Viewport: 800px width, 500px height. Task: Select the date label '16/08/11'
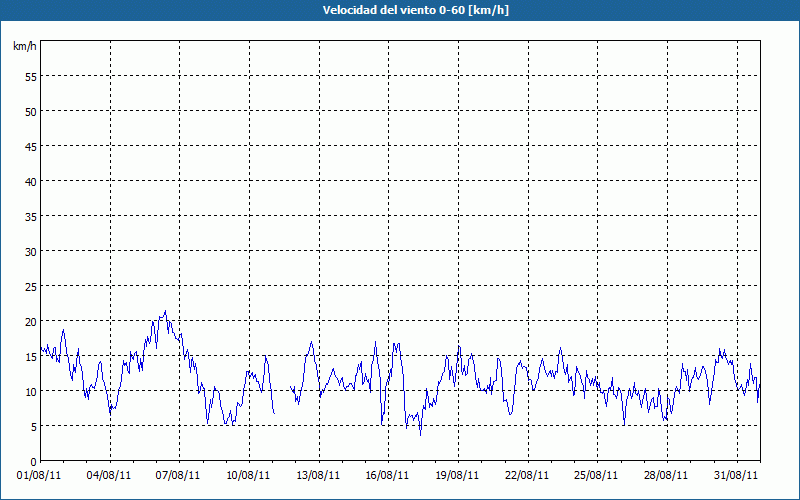(387, 476)
